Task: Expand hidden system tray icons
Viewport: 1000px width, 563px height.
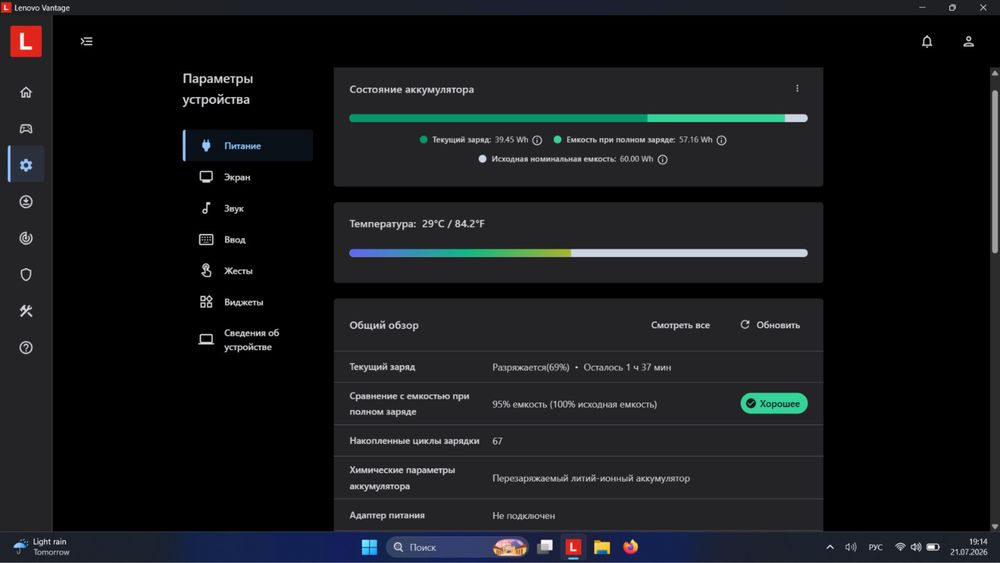Action: tap(830, 547)
